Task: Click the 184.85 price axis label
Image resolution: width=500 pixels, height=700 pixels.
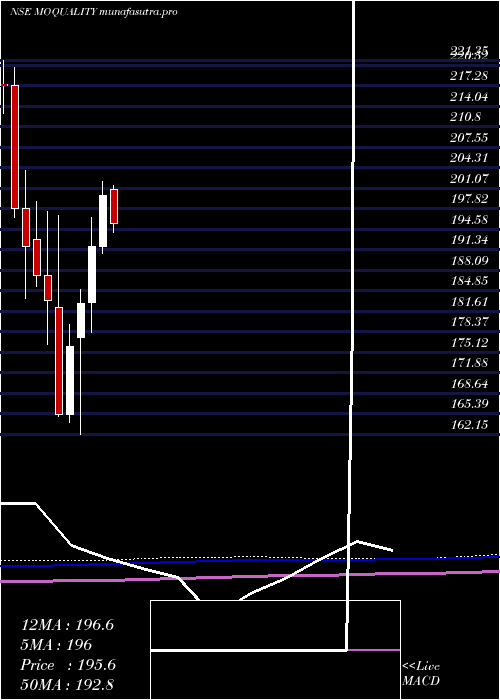Action: click(469, 281)
